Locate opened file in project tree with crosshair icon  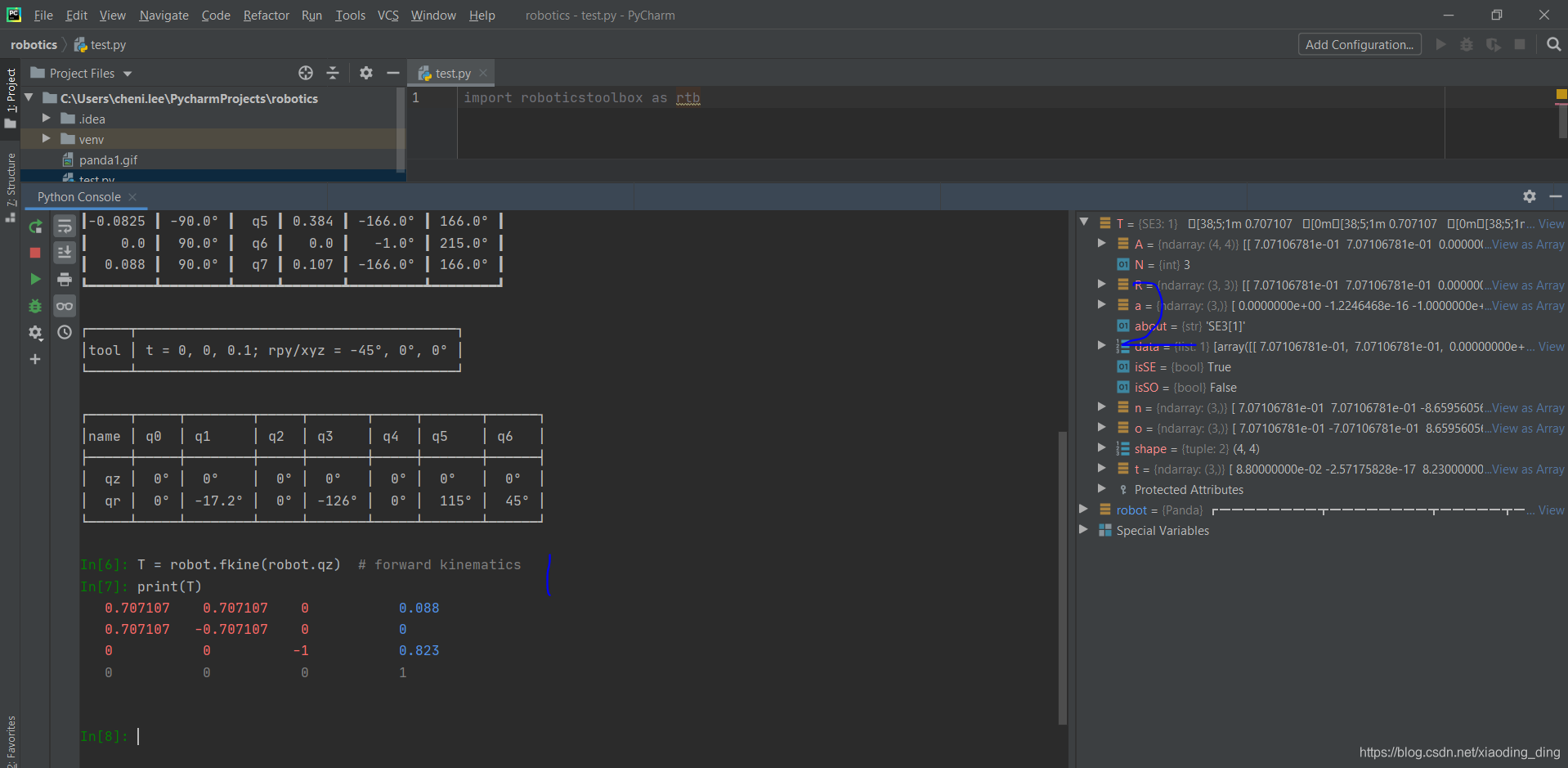coord(305,73)
